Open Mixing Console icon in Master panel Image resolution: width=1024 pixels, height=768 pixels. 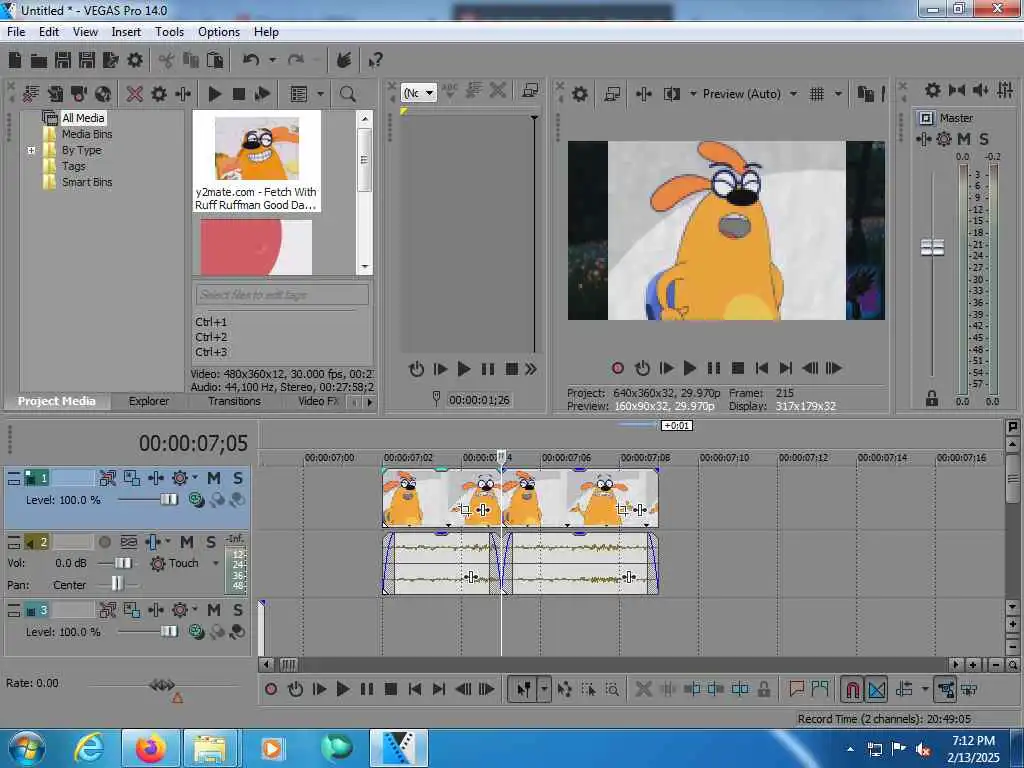coord(1005,90)
